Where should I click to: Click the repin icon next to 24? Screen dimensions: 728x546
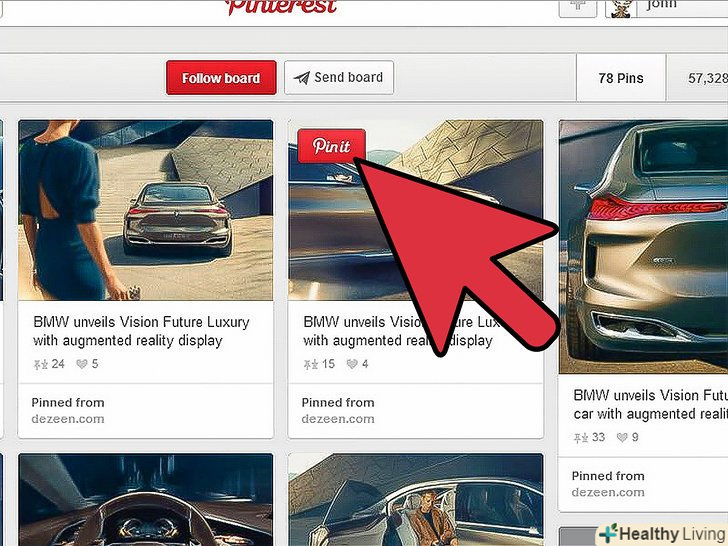[41, 364]
